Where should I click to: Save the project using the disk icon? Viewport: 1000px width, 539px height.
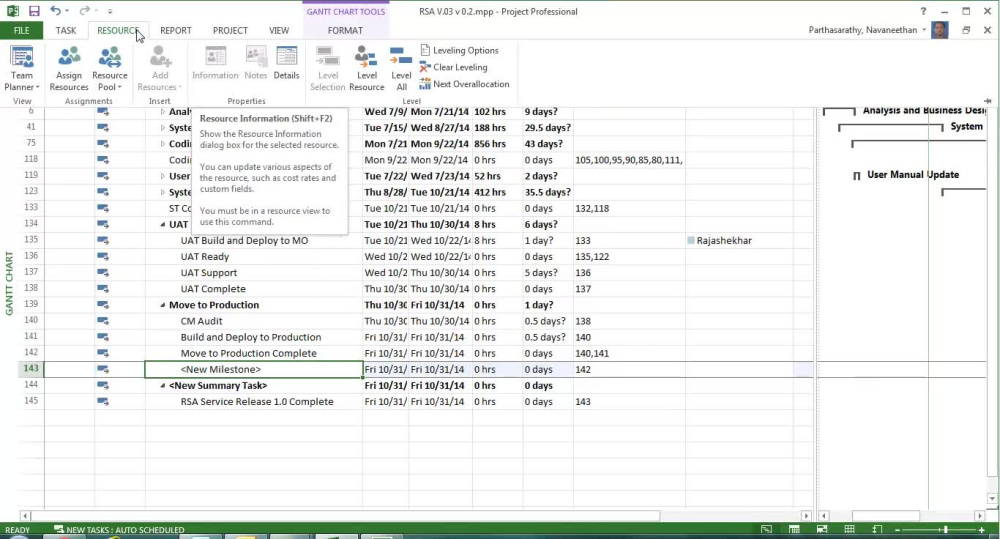click(34, 11)
